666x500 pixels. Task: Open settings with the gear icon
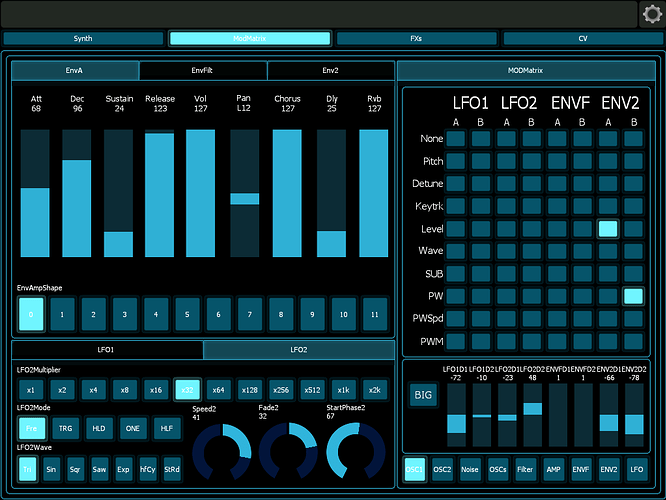[651, 14]
